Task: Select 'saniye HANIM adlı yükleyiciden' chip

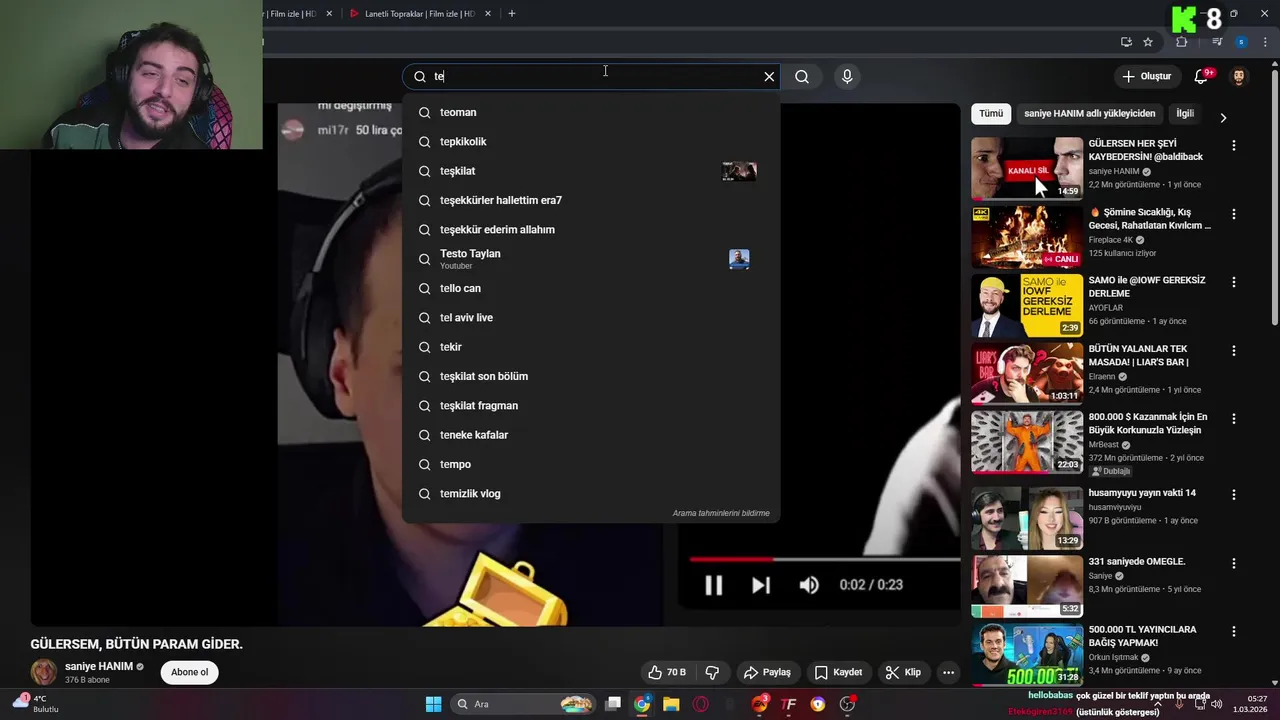Action: [x=1090, y=114]
